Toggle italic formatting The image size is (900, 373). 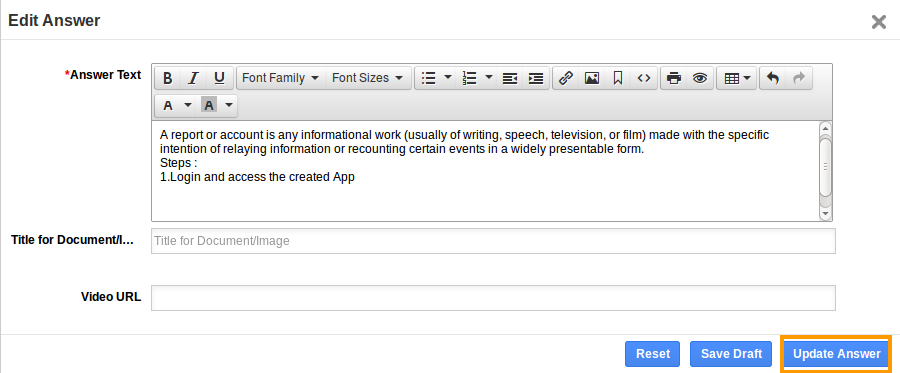point(193,78)
